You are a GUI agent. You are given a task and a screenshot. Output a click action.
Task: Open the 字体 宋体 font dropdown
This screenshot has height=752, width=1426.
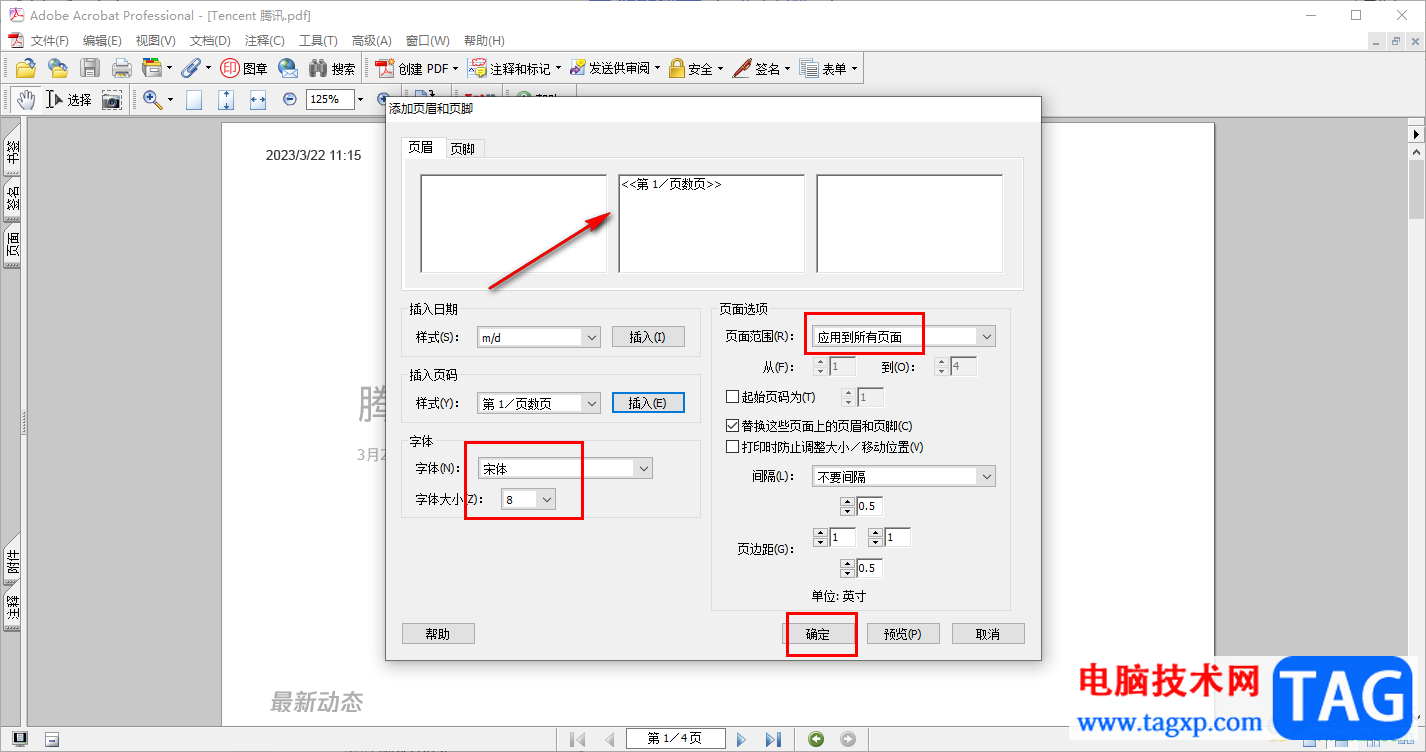coord(643,468)
